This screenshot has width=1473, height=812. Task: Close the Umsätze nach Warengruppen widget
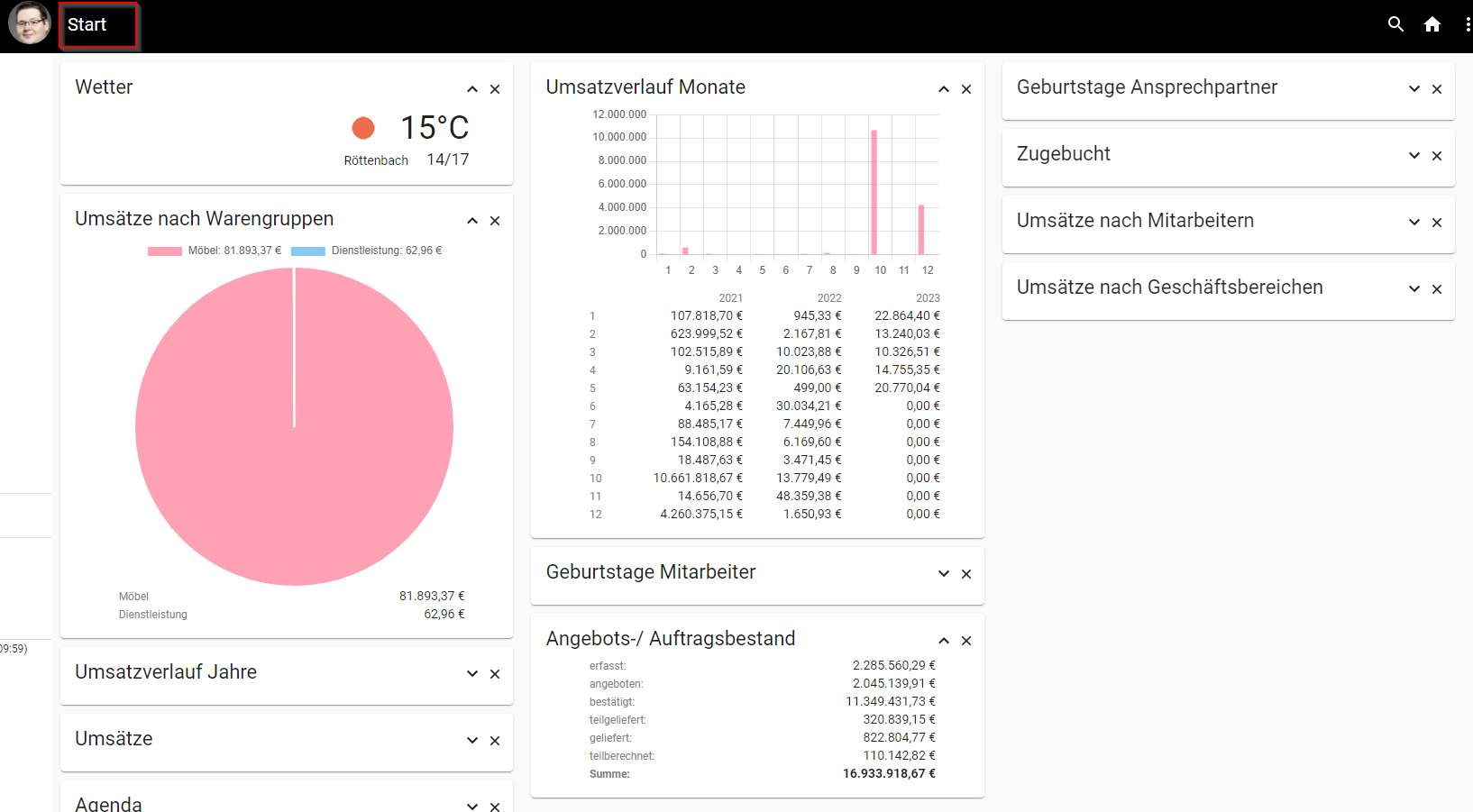pos(495,221)
